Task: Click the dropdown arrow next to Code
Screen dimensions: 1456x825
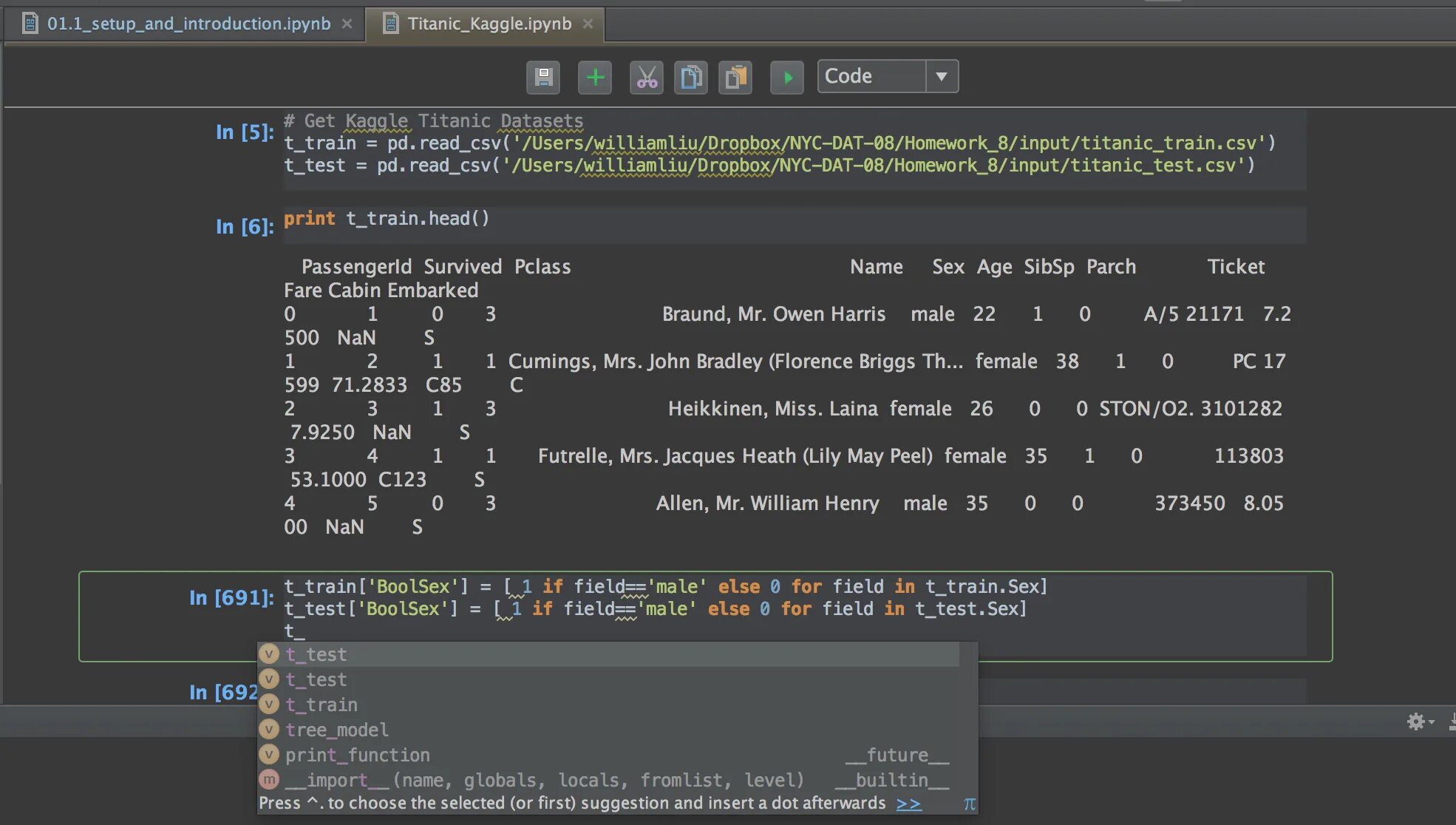Action: click(942, 76)
